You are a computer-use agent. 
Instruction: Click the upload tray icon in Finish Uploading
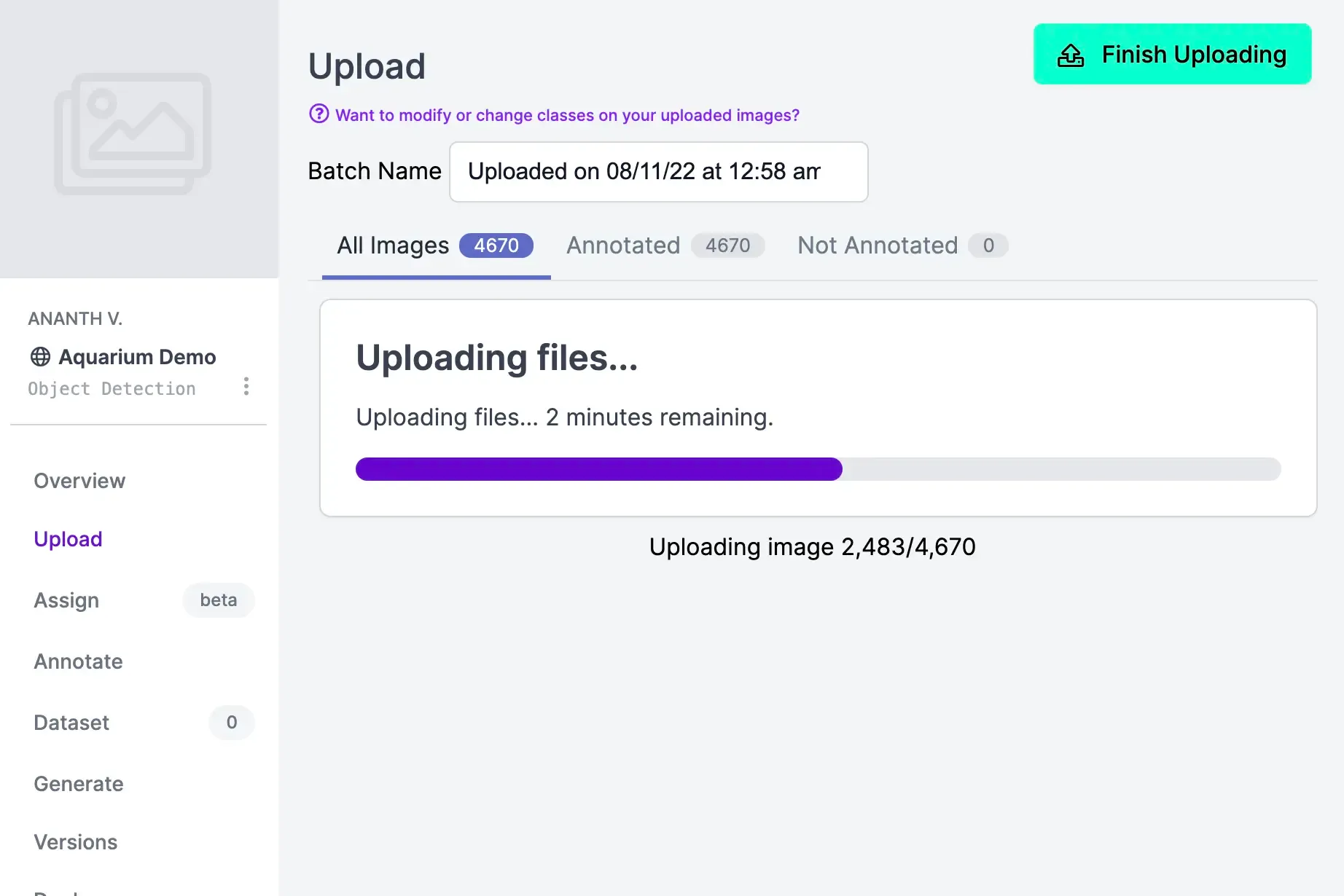click(x=1071, y=55)
